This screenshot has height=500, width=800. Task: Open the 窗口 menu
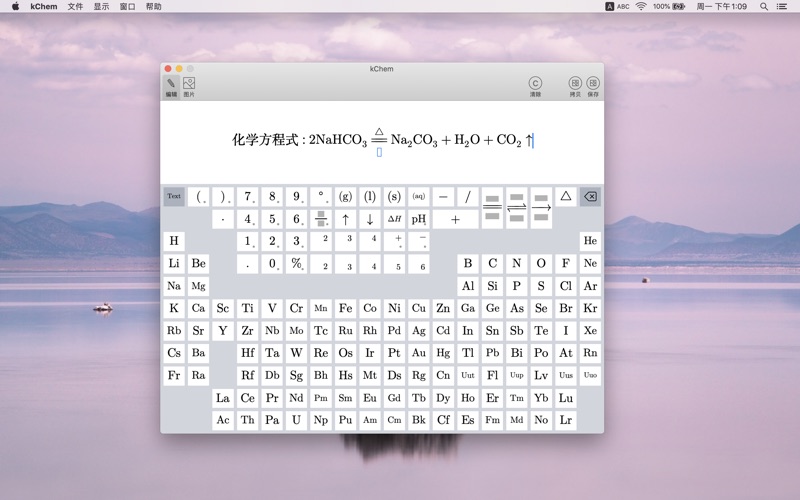tap(127, 7)
